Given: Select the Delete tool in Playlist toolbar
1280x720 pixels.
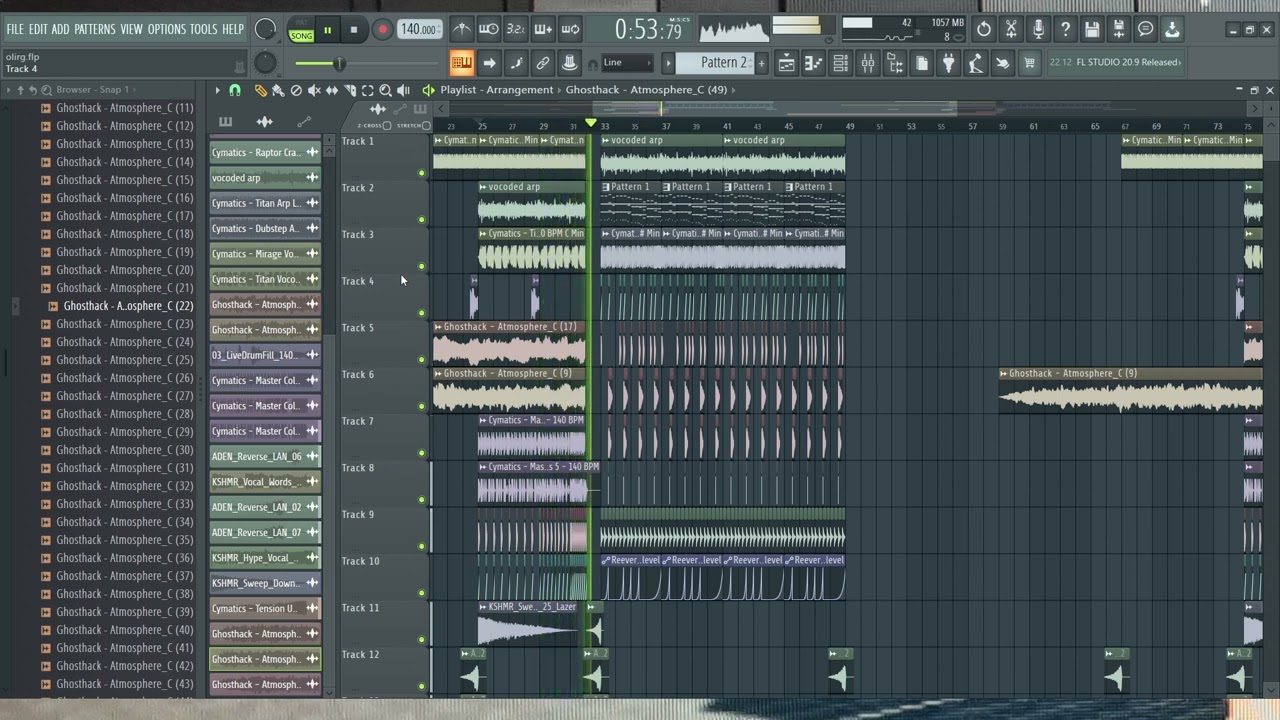Looking at the screenshot, I should [x=296, y=90].
